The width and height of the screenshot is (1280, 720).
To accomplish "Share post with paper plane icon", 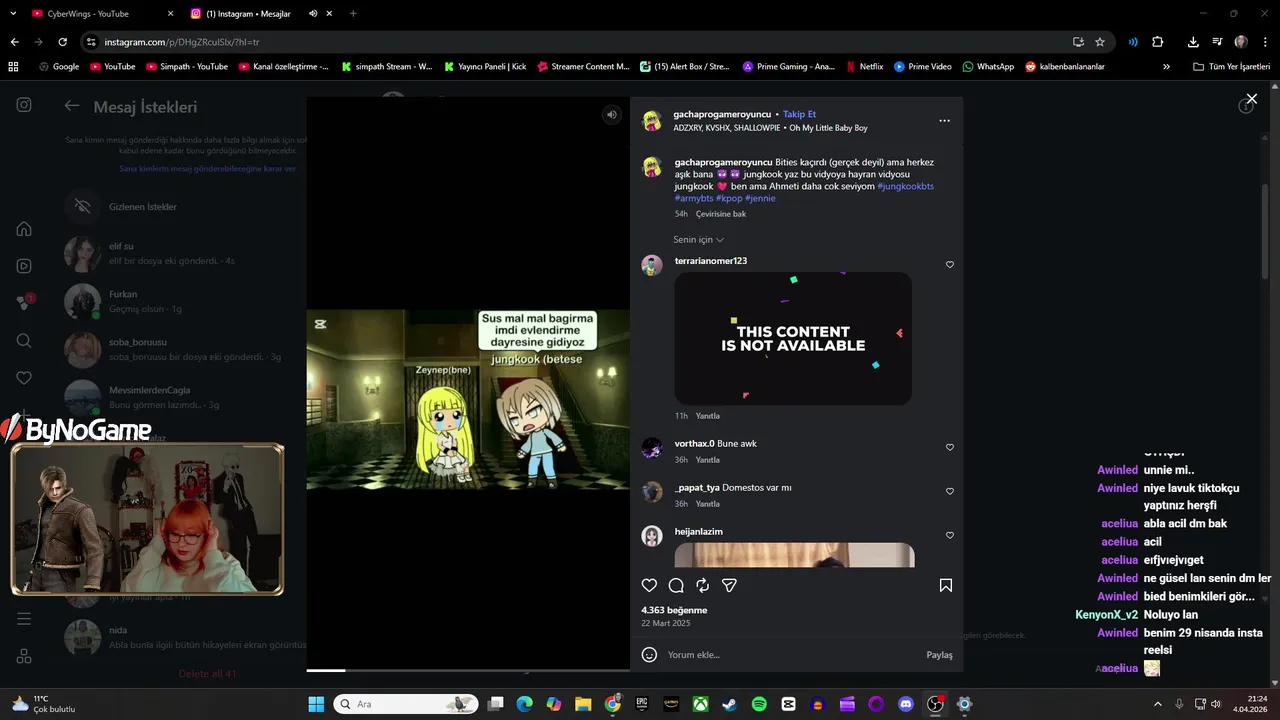I will point(730,586).
